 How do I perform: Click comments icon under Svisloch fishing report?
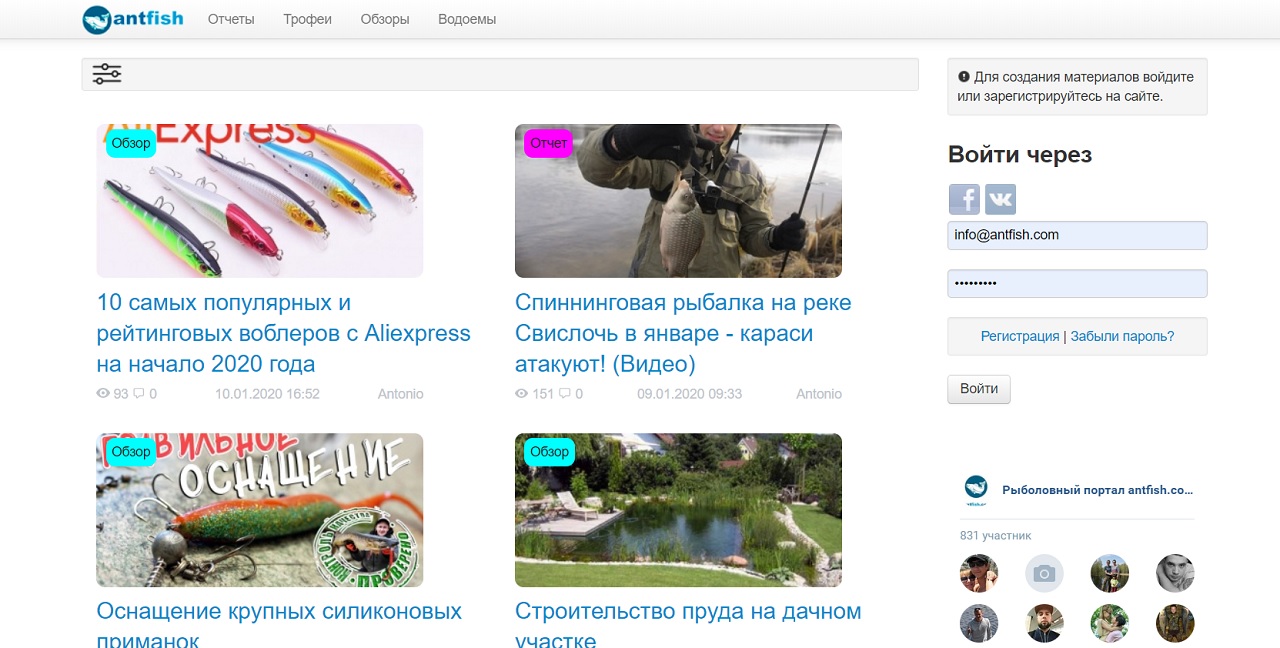(x=565, y=394)
